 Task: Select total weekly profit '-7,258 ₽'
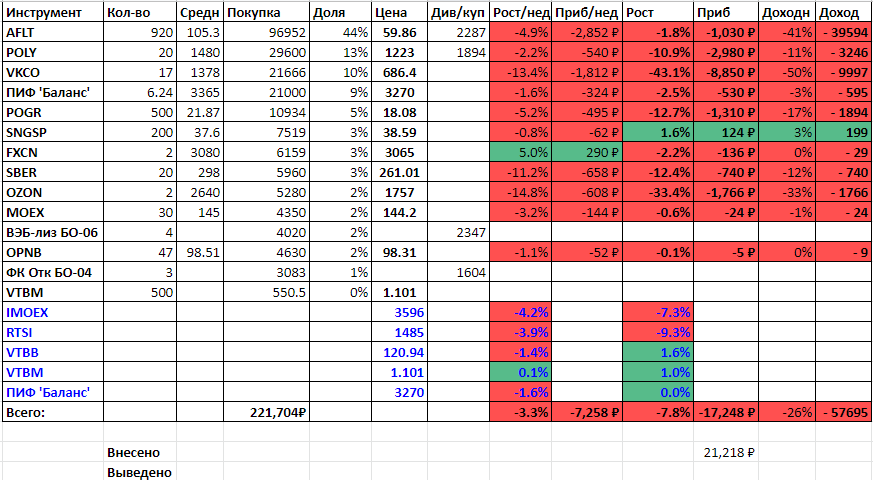(587, 413)
